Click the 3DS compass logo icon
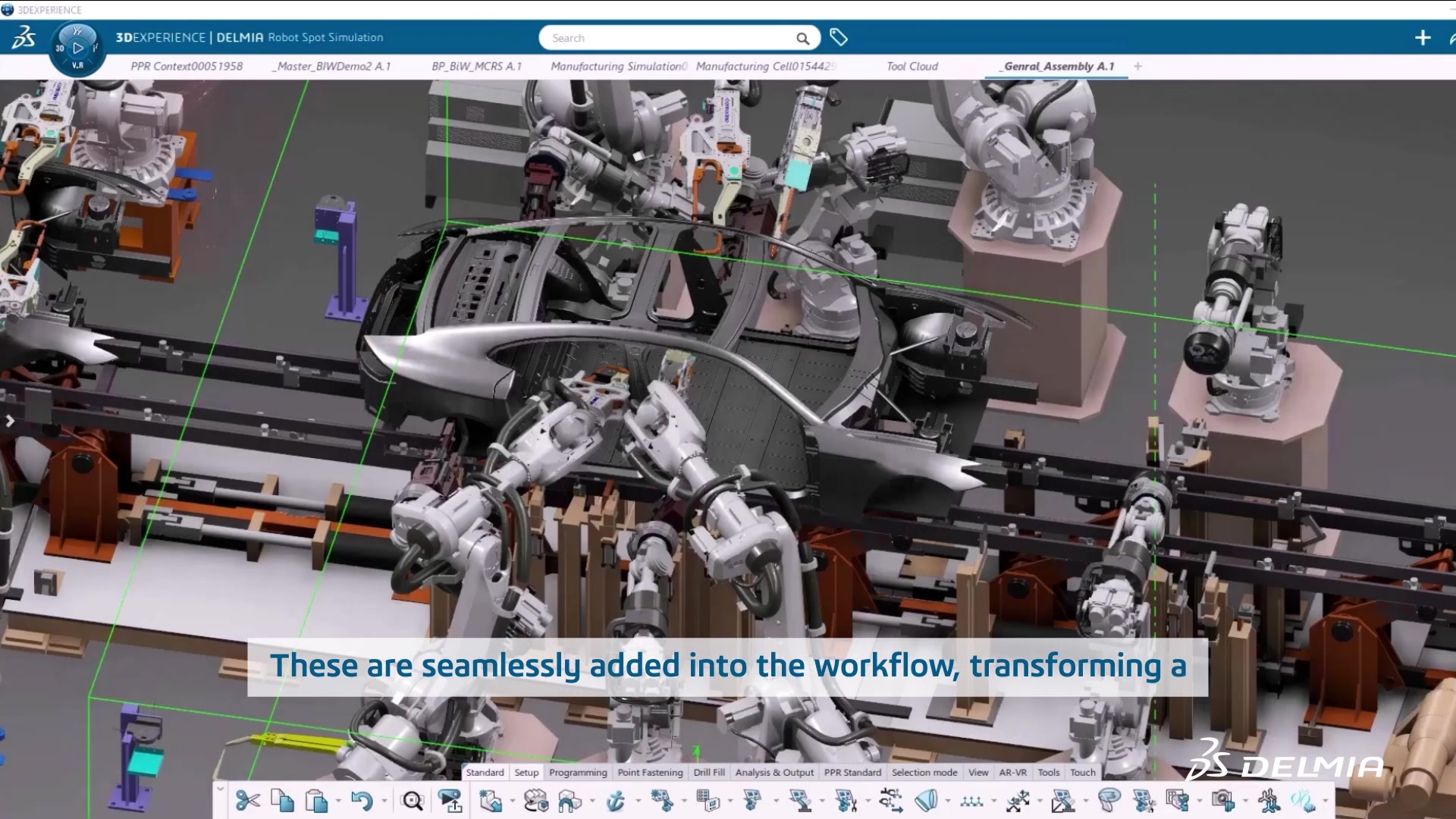Image resolution: width=1456 pixels, height=819 pixels. click(24, 37)
